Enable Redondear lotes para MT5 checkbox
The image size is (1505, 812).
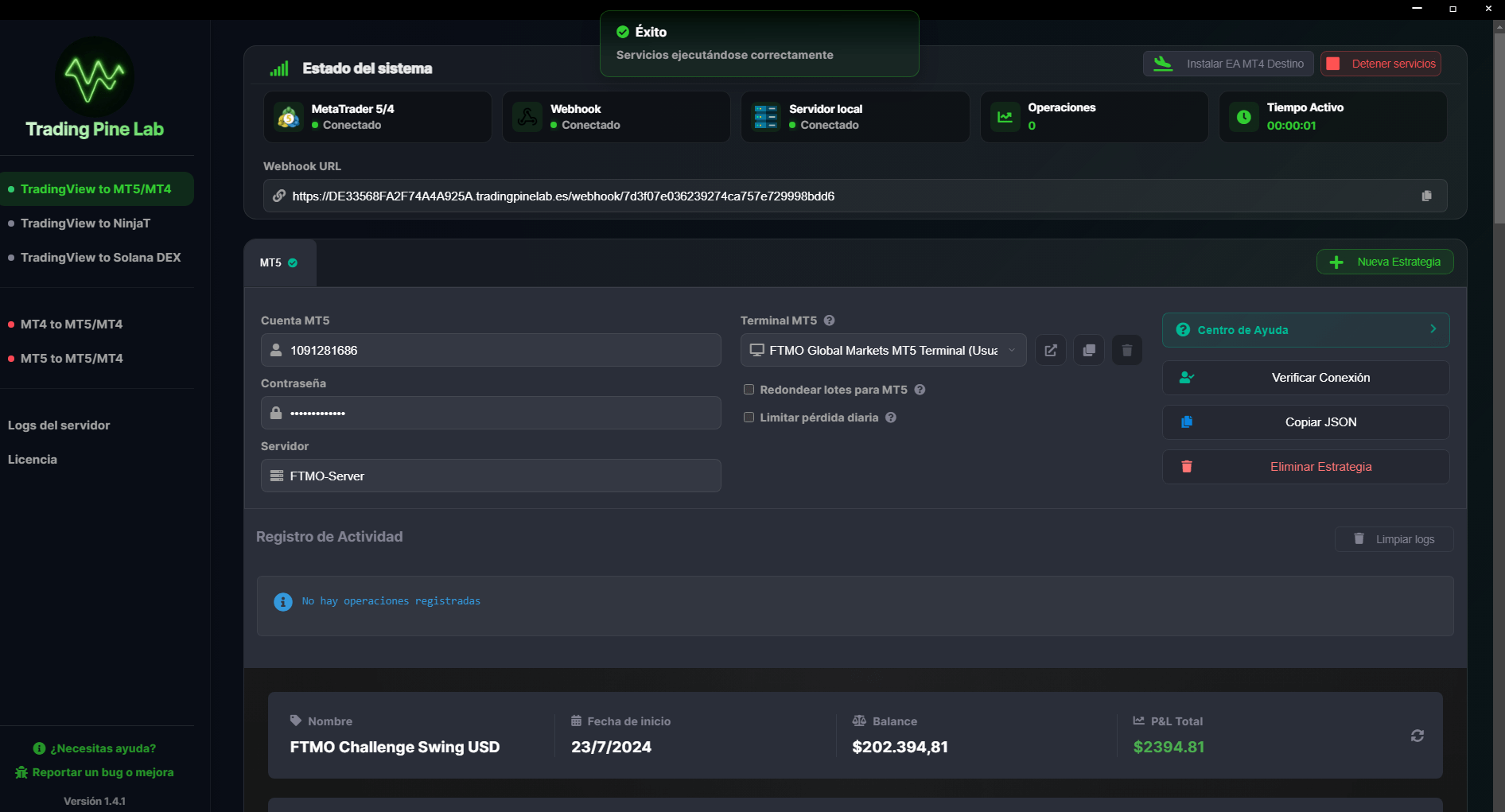tap(749, 390)
